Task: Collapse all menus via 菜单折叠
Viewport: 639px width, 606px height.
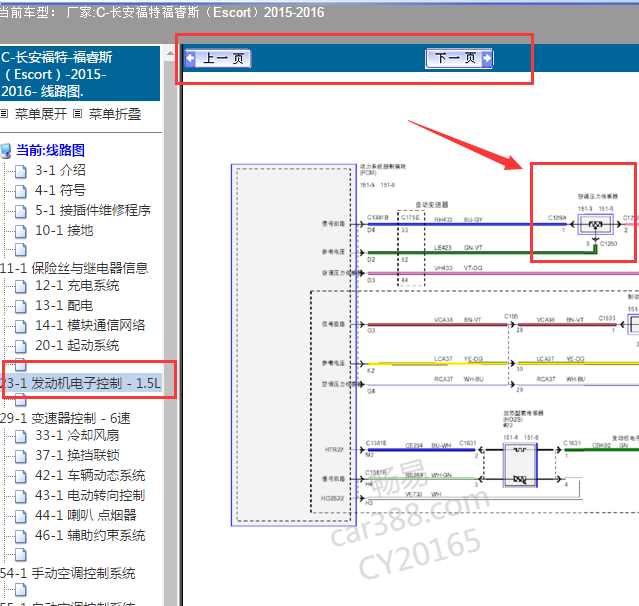Action: pos(115,114)
